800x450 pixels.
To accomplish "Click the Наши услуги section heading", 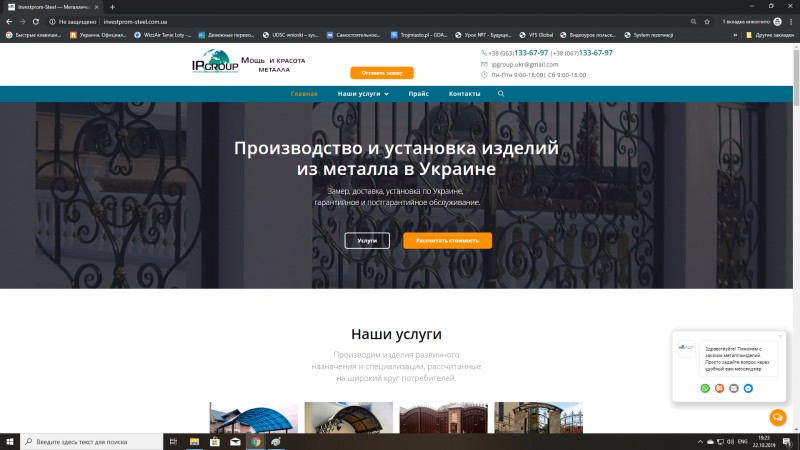I will pos(396,334).
